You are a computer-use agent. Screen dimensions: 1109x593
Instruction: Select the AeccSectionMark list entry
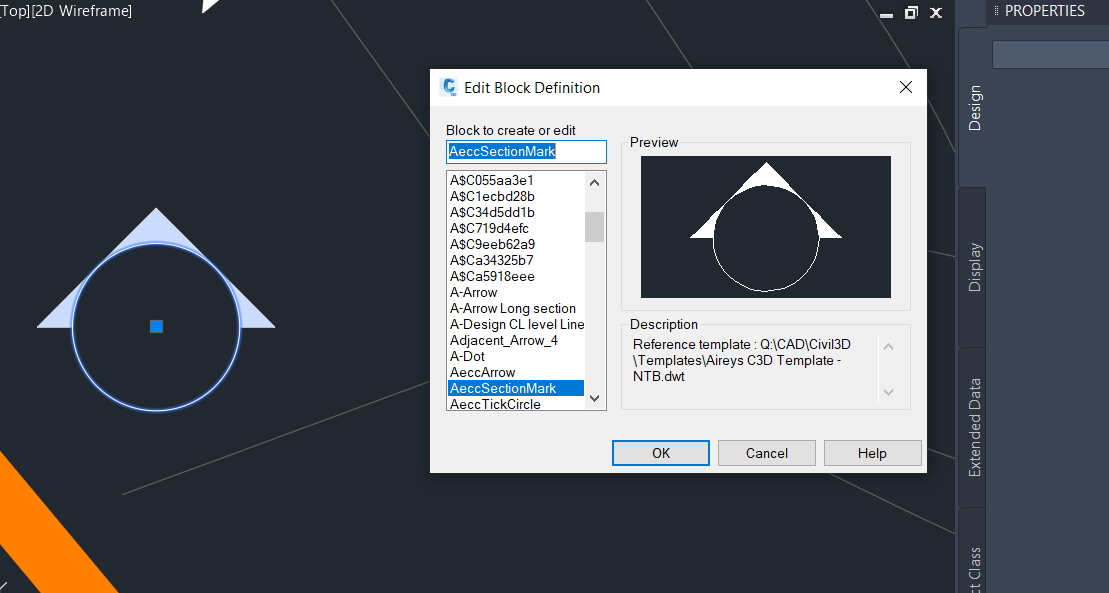(x=516, y=388)
